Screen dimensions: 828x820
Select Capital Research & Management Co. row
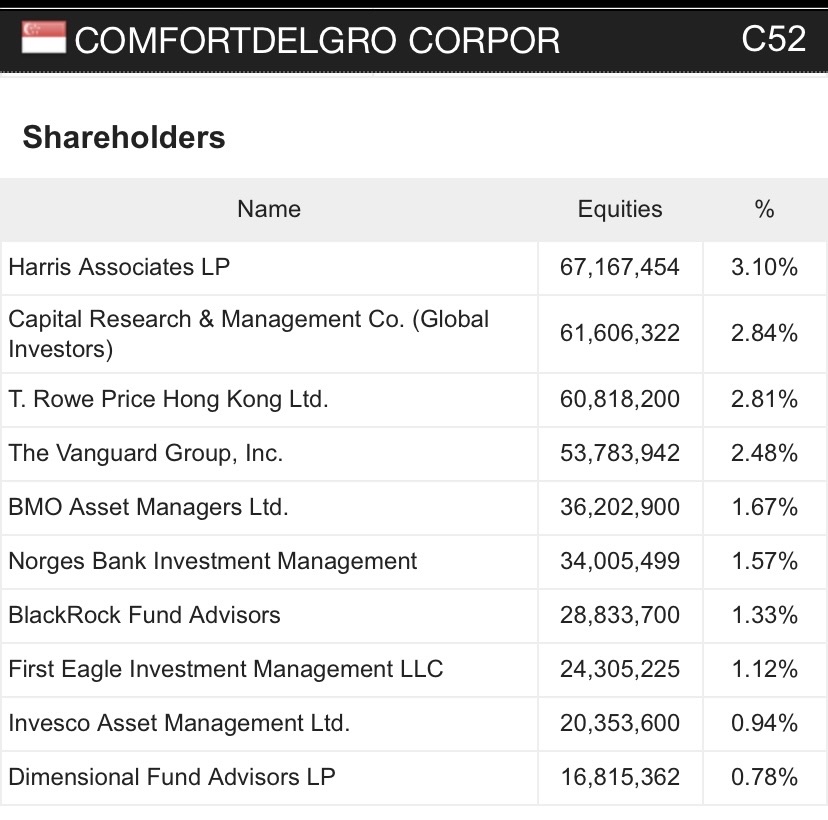pyautogui.click(x=248, y=333)
